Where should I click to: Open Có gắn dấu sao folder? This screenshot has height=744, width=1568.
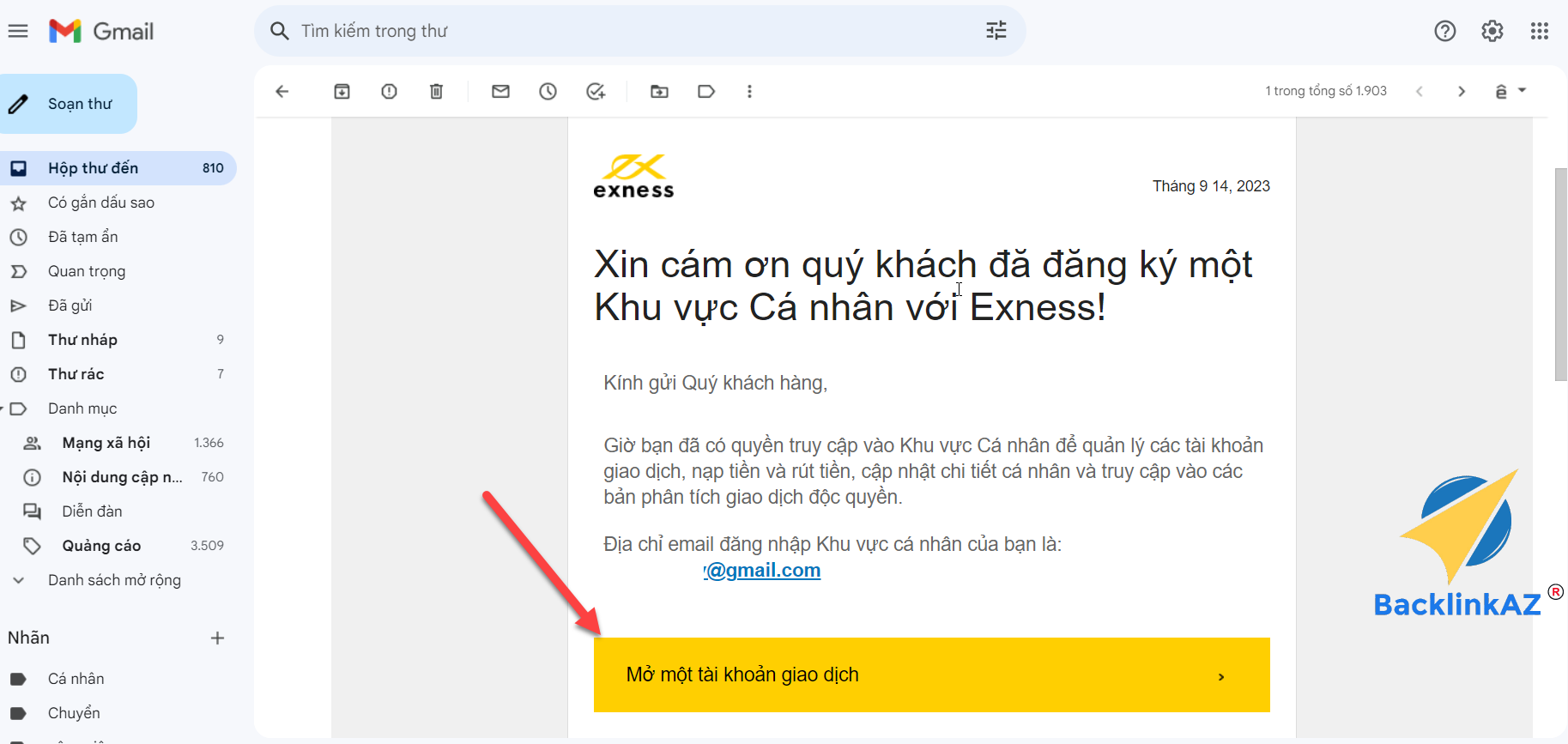[117, 203]
